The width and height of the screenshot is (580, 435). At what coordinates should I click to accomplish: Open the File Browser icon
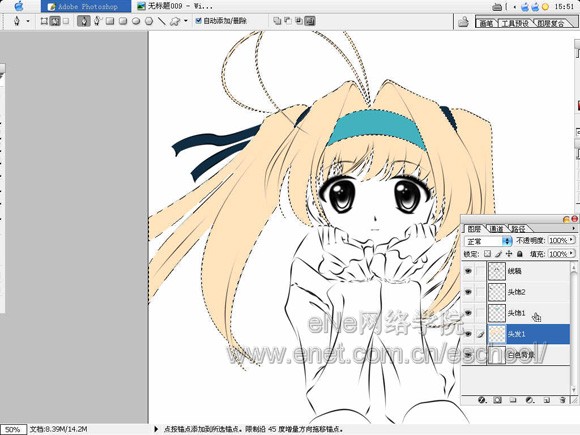(x=463, y=22)
